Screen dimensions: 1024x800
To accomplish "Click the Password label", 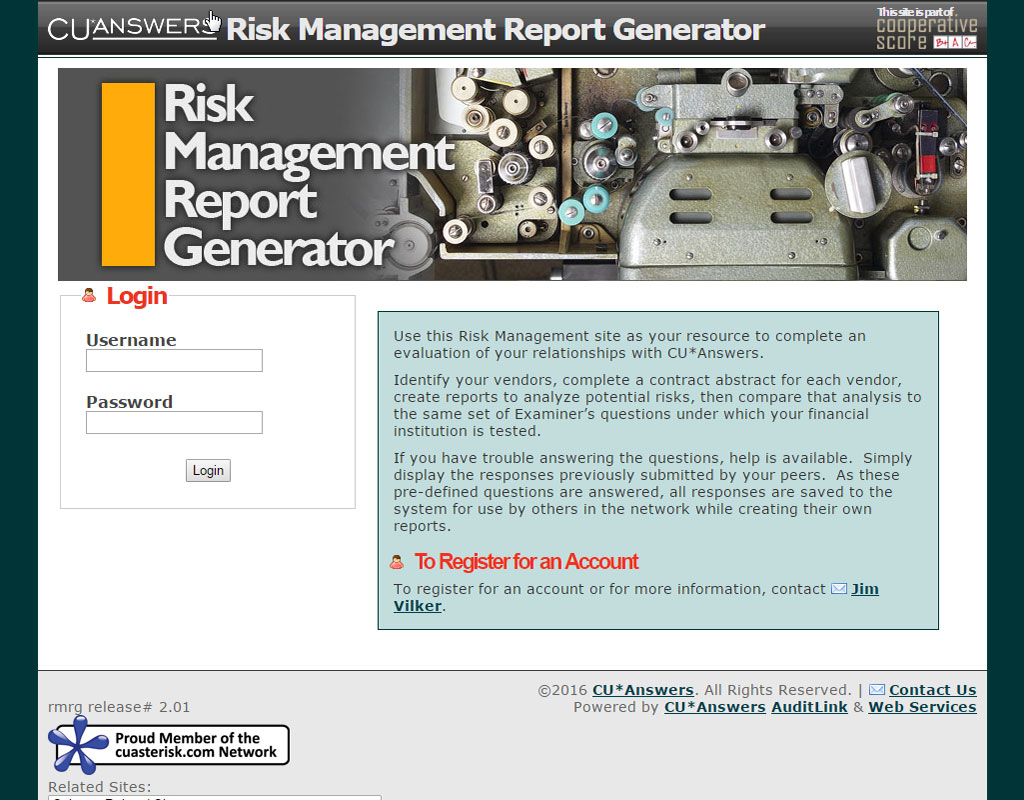I will pos(129,402).
